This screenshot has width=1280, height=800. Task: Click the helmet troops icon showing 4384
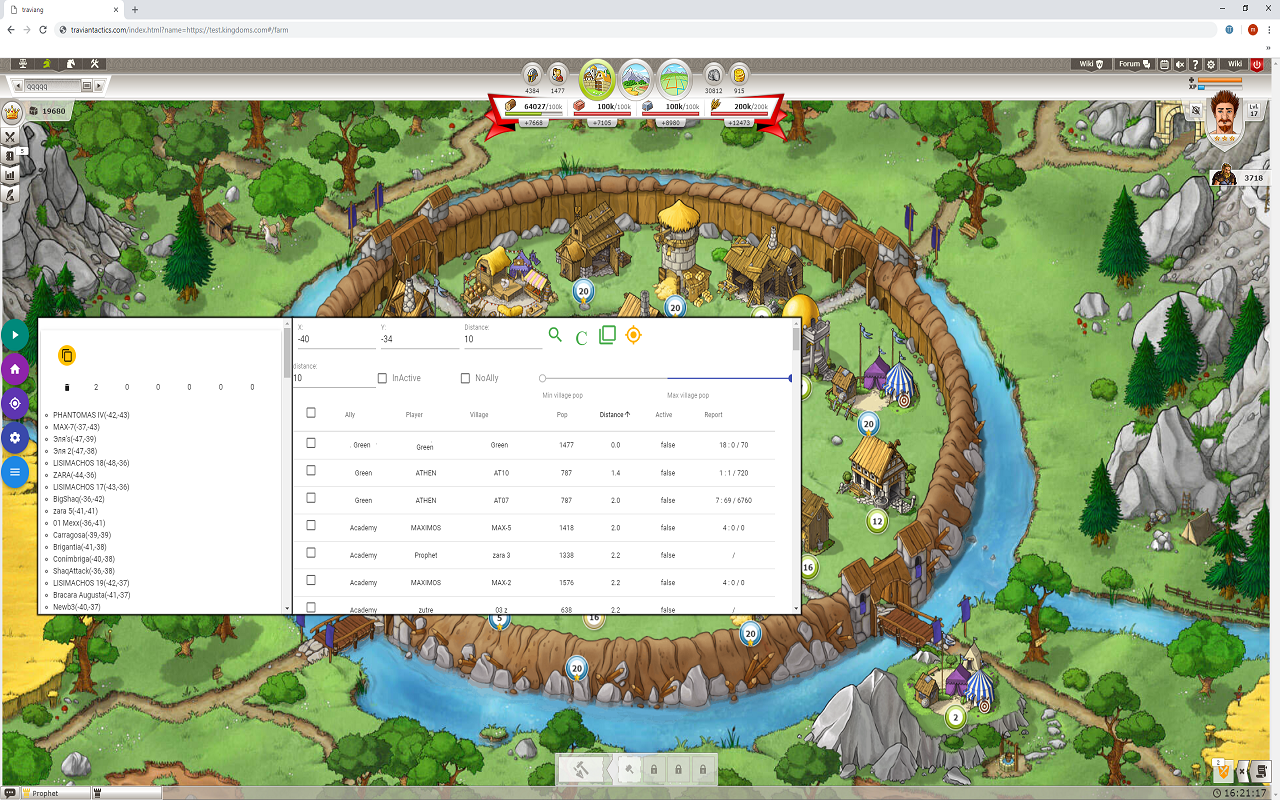532,74
